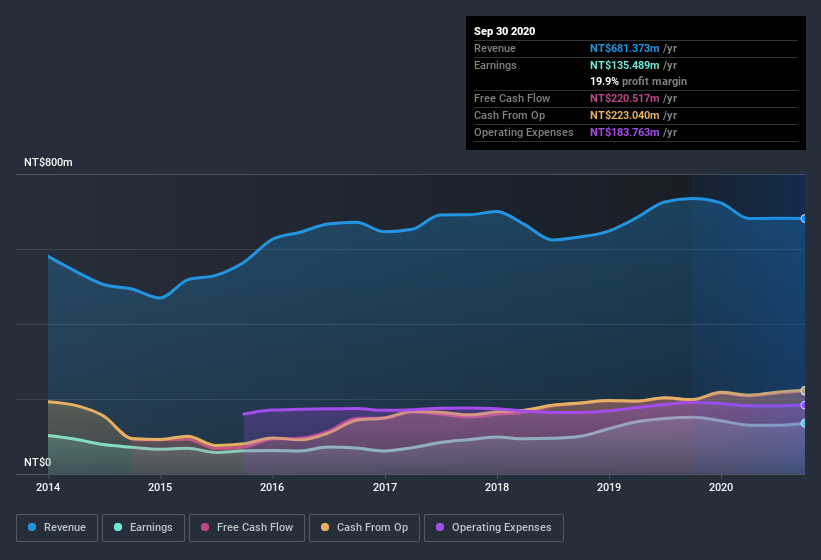
Task: Click the orange Cash From Op end marker
Action: coord(804,390)
